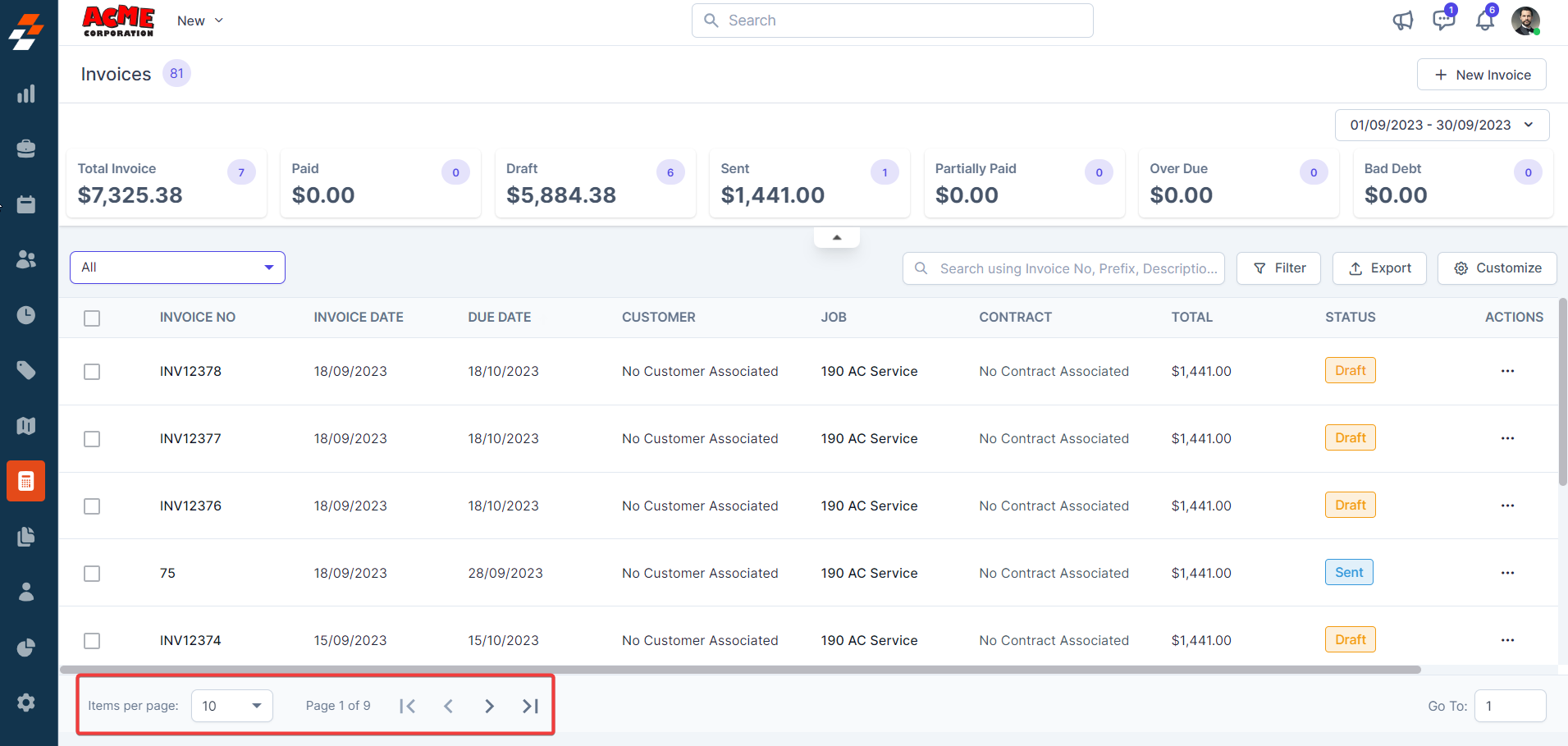Select the checkbox for invoice INV12378

coord(92,372)
